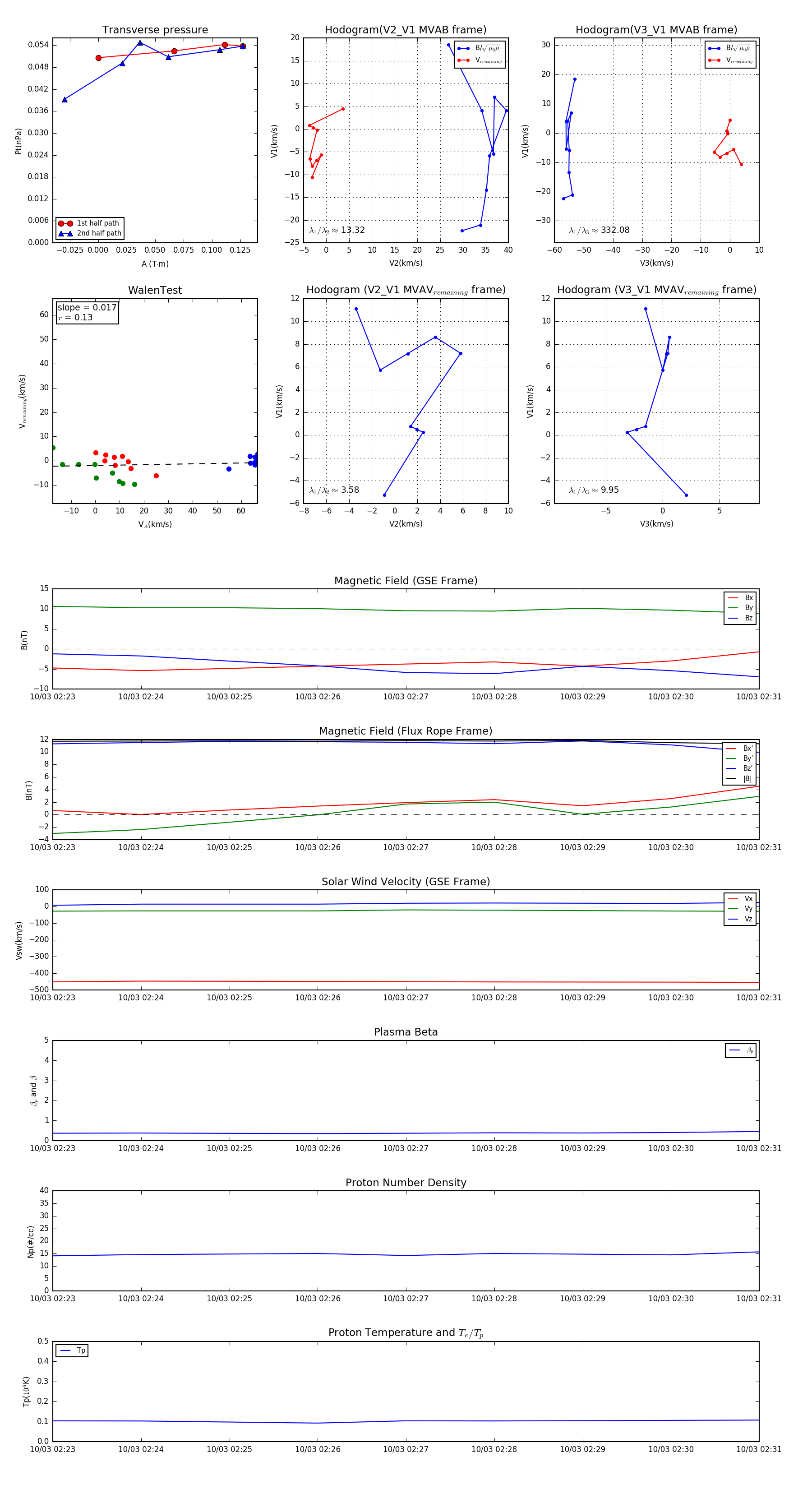Click the 'Proton Temperature and Te/Tp' title
Screen dimensions: 812x1489
coord(406,1333)
